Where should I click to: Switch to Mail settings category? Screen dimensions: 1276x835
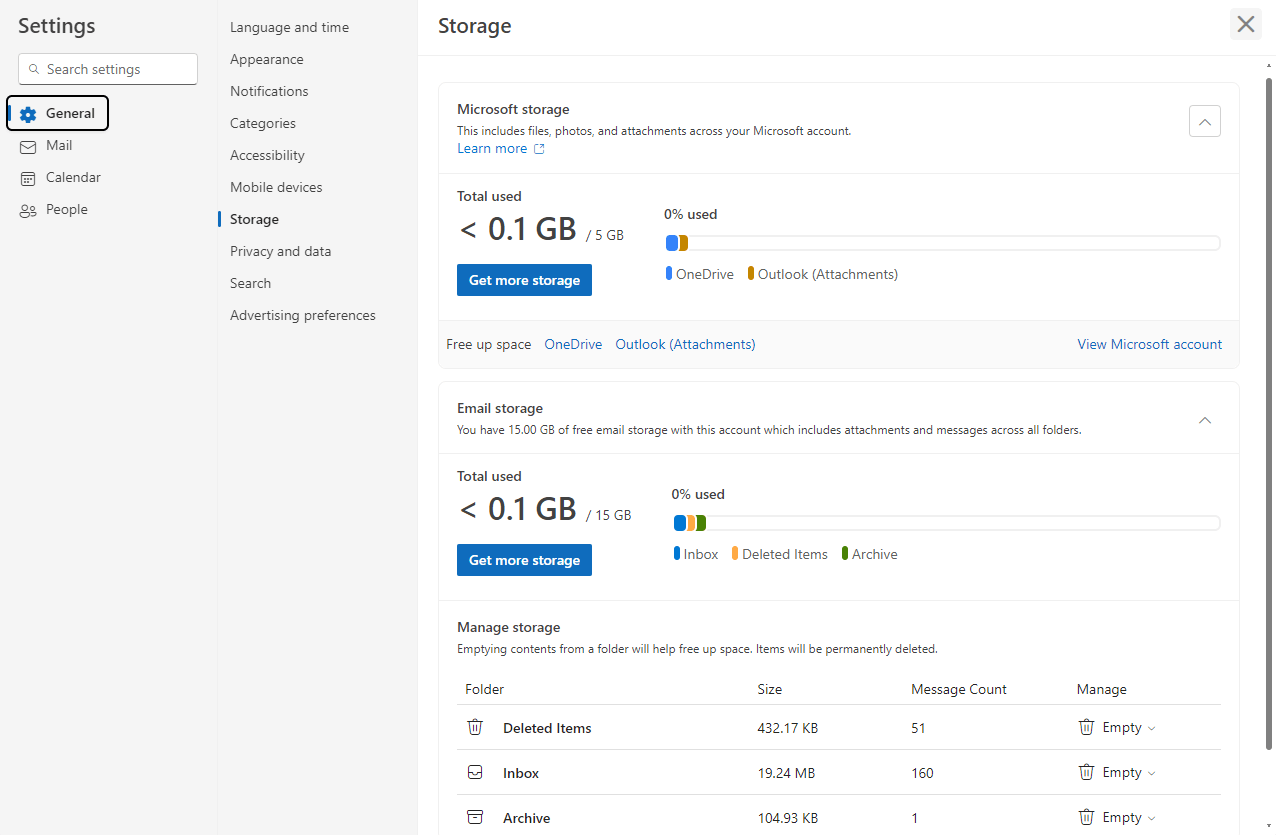tap(58, 146)
